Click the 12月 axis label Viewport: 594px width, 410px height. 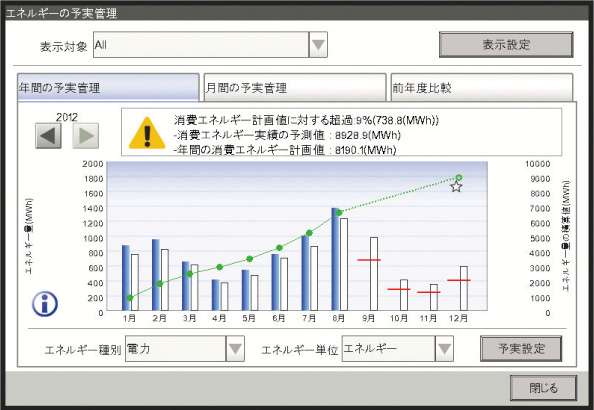(x=458, y=318)
